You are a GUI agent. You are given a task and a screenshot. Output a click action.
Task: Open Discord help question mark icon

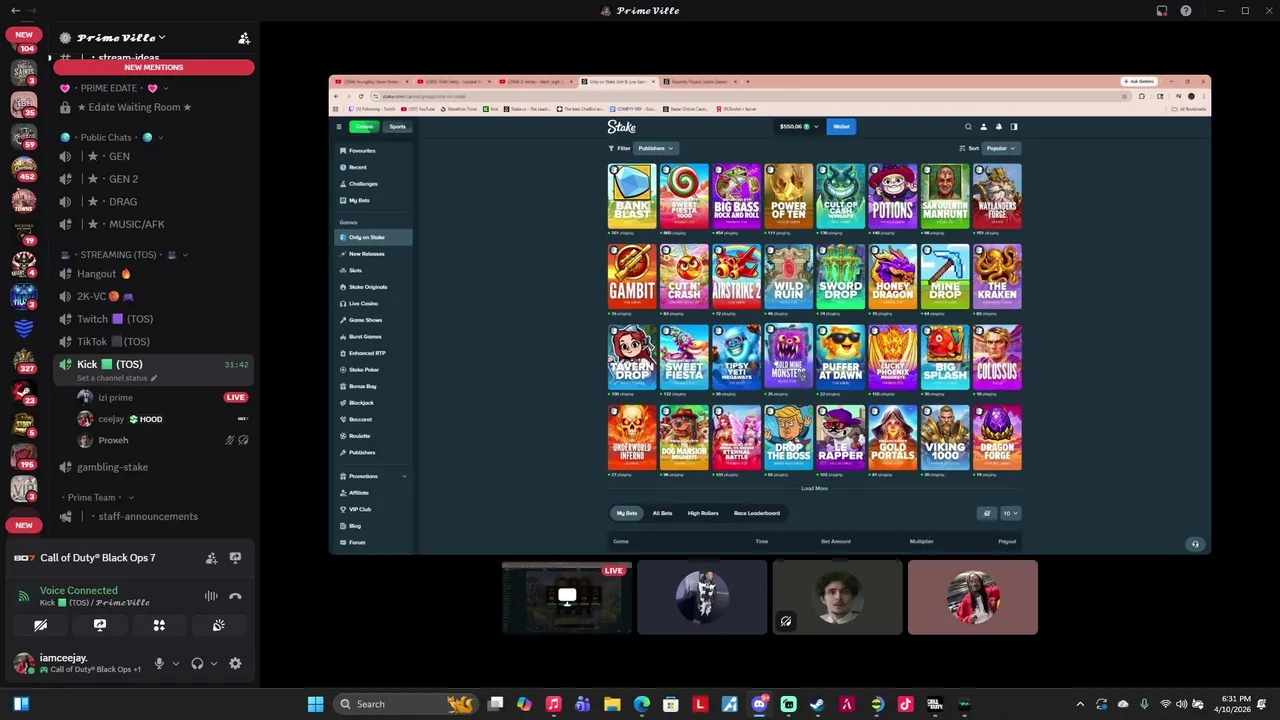pos(1186,11)
